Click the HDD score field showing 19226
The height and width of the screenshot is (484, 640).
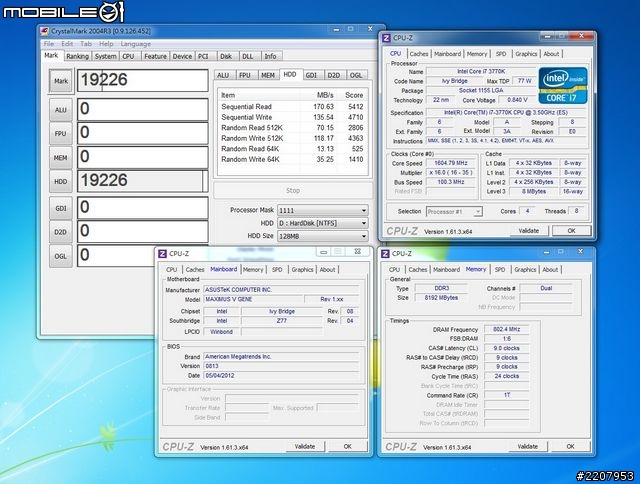pyautogui.click(x=143, y=181)
